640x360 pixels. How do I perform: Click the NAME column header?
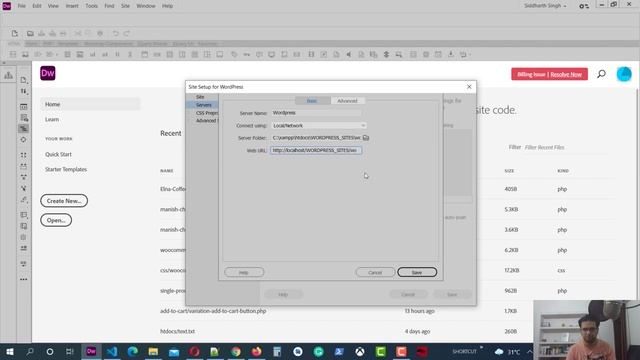[167, 171]
